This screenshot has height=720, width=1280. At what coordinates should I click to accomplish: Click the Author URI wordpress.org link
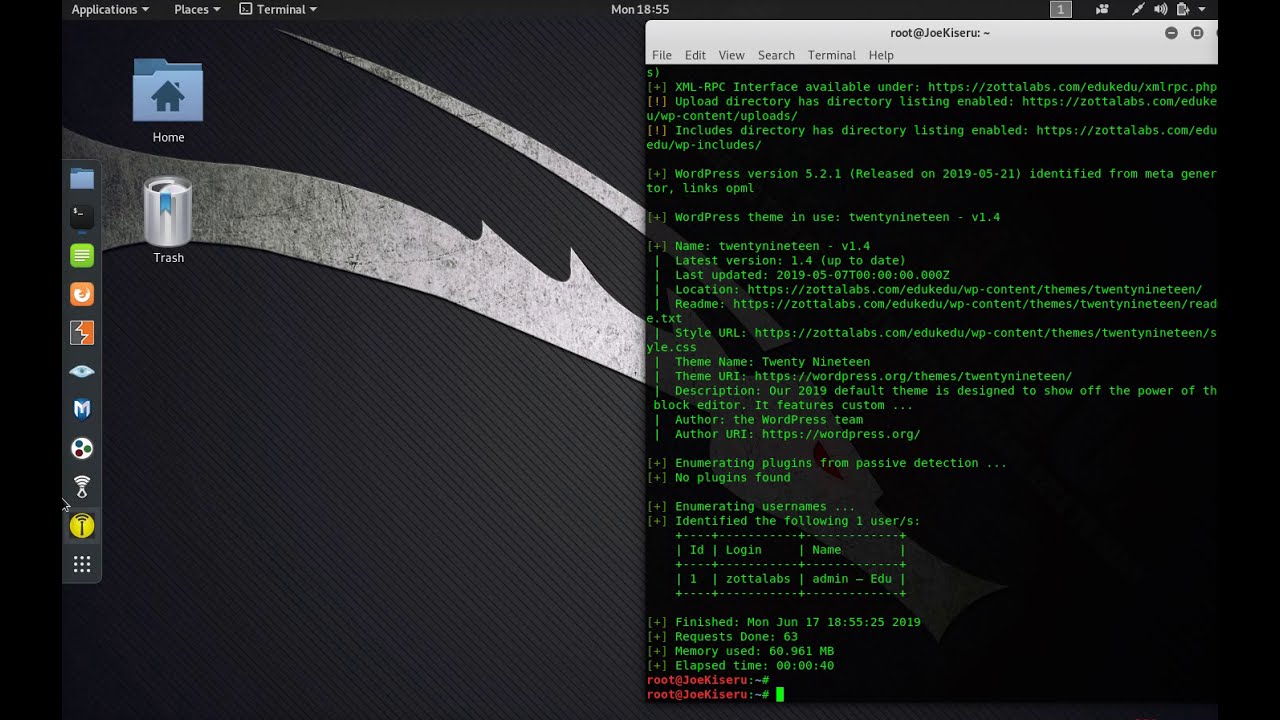[841, 434]
